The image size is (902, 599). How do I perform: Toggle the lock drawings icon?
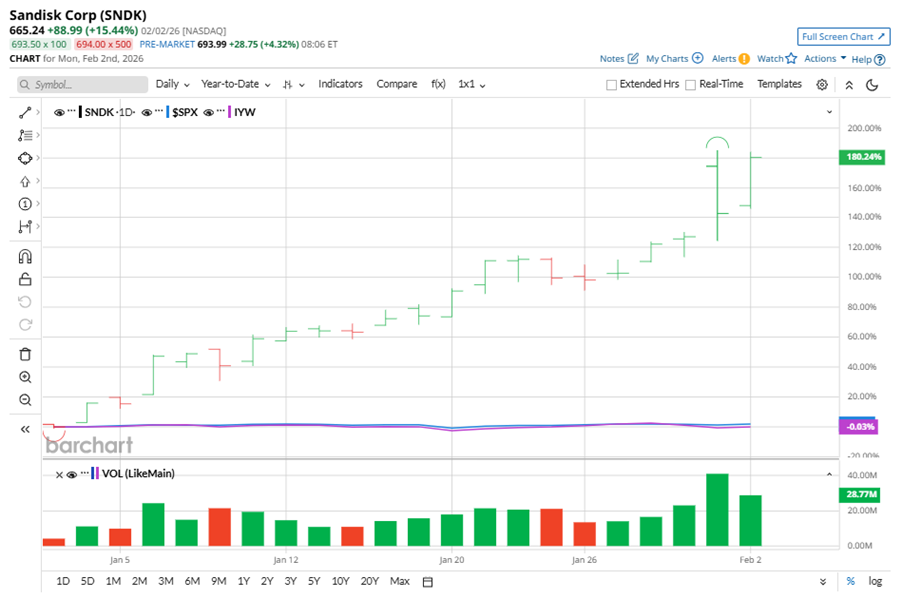25,279
